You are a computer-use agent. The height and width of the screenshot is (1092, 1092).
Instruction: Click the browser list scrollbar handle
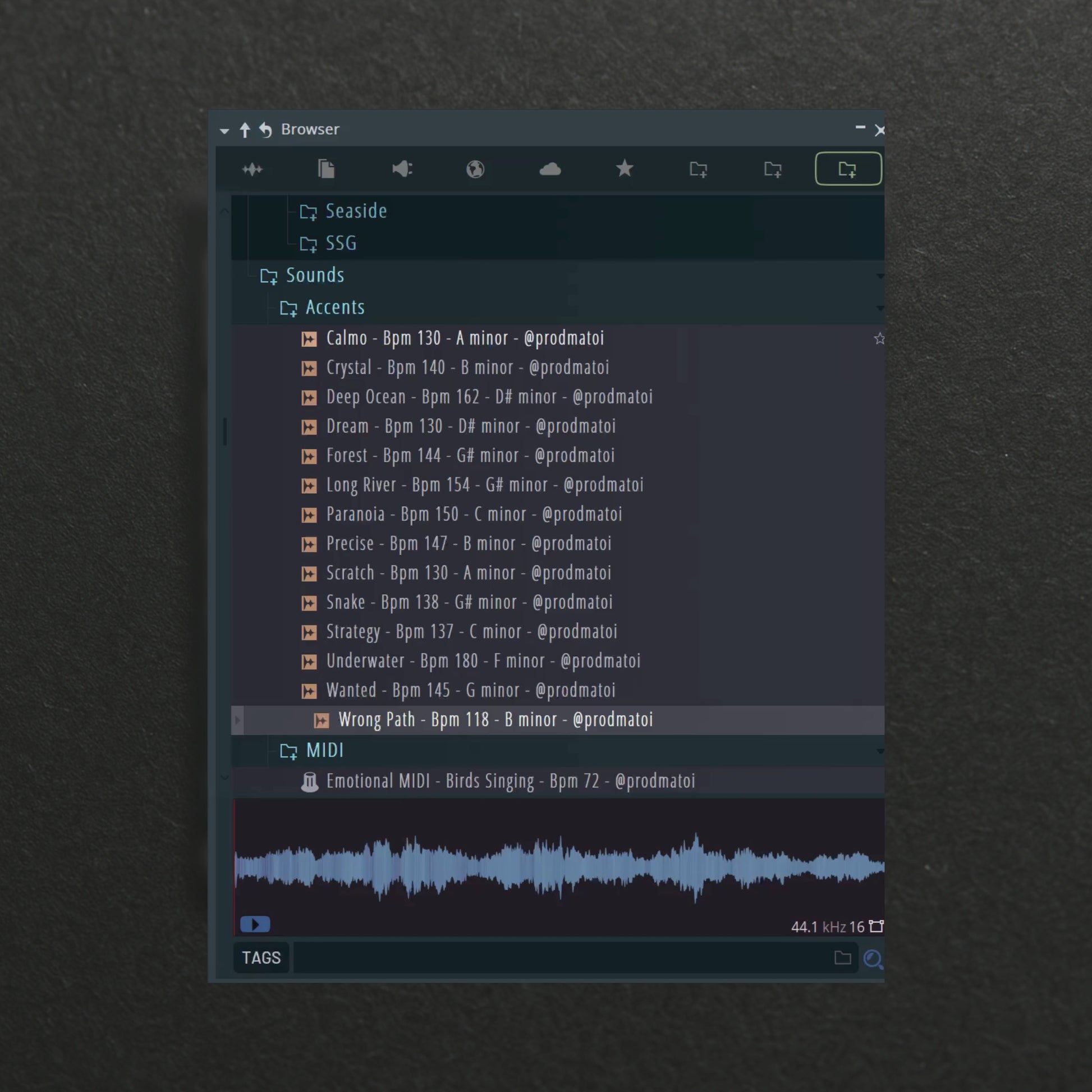click(225, 432)
